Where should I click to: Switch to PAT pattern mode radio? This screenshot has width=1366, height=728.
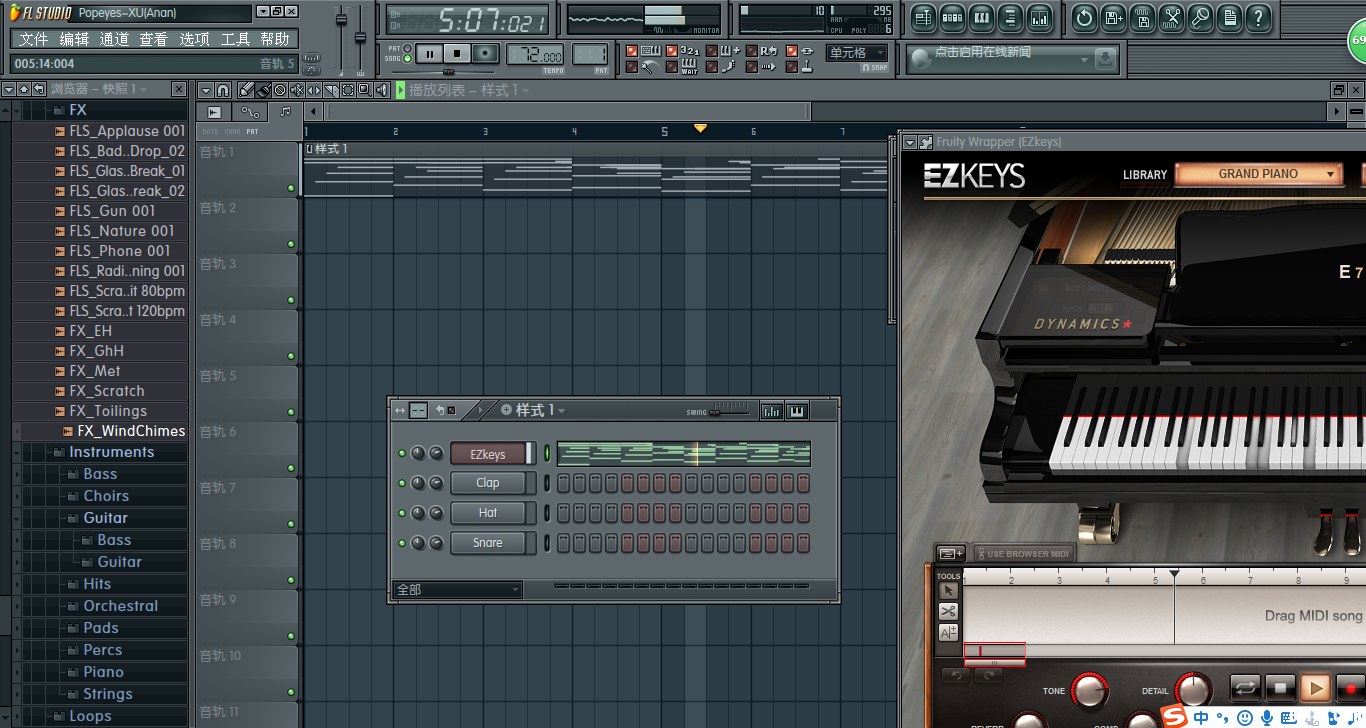pos(407,48)
